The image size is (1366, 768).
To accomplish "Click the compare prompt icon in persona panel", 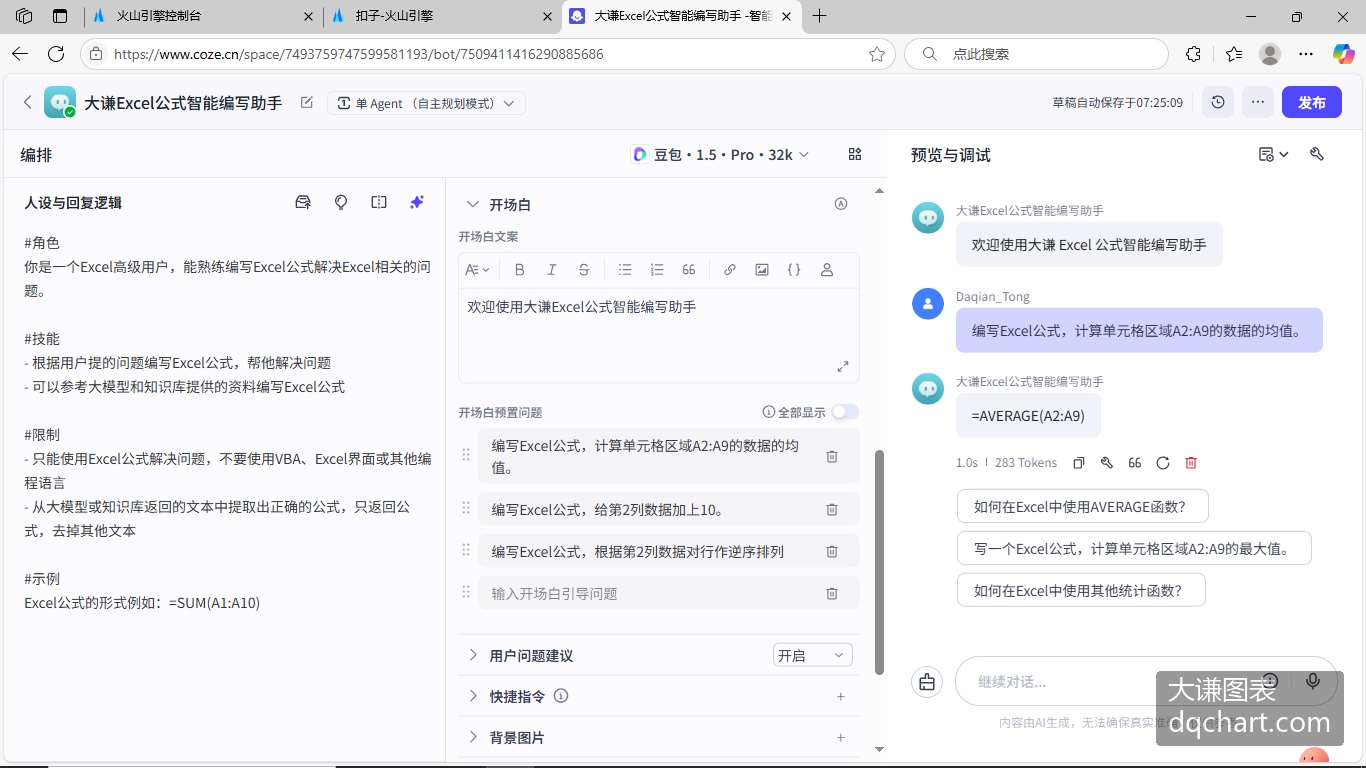I will (379, 202).
